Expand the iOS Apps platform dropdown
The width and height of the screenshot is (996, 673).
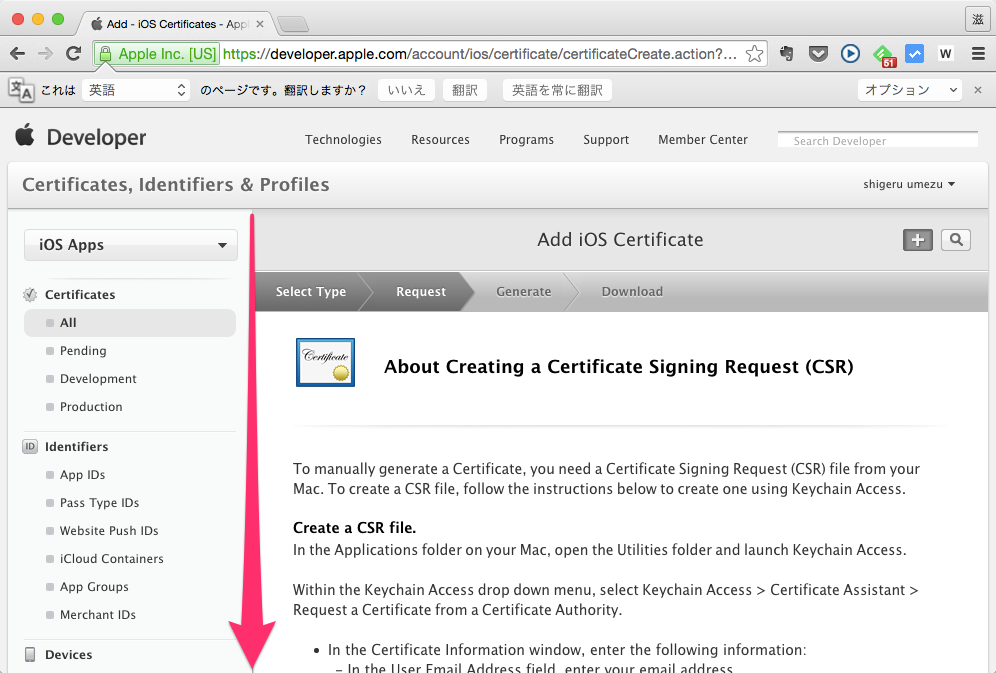131,245
